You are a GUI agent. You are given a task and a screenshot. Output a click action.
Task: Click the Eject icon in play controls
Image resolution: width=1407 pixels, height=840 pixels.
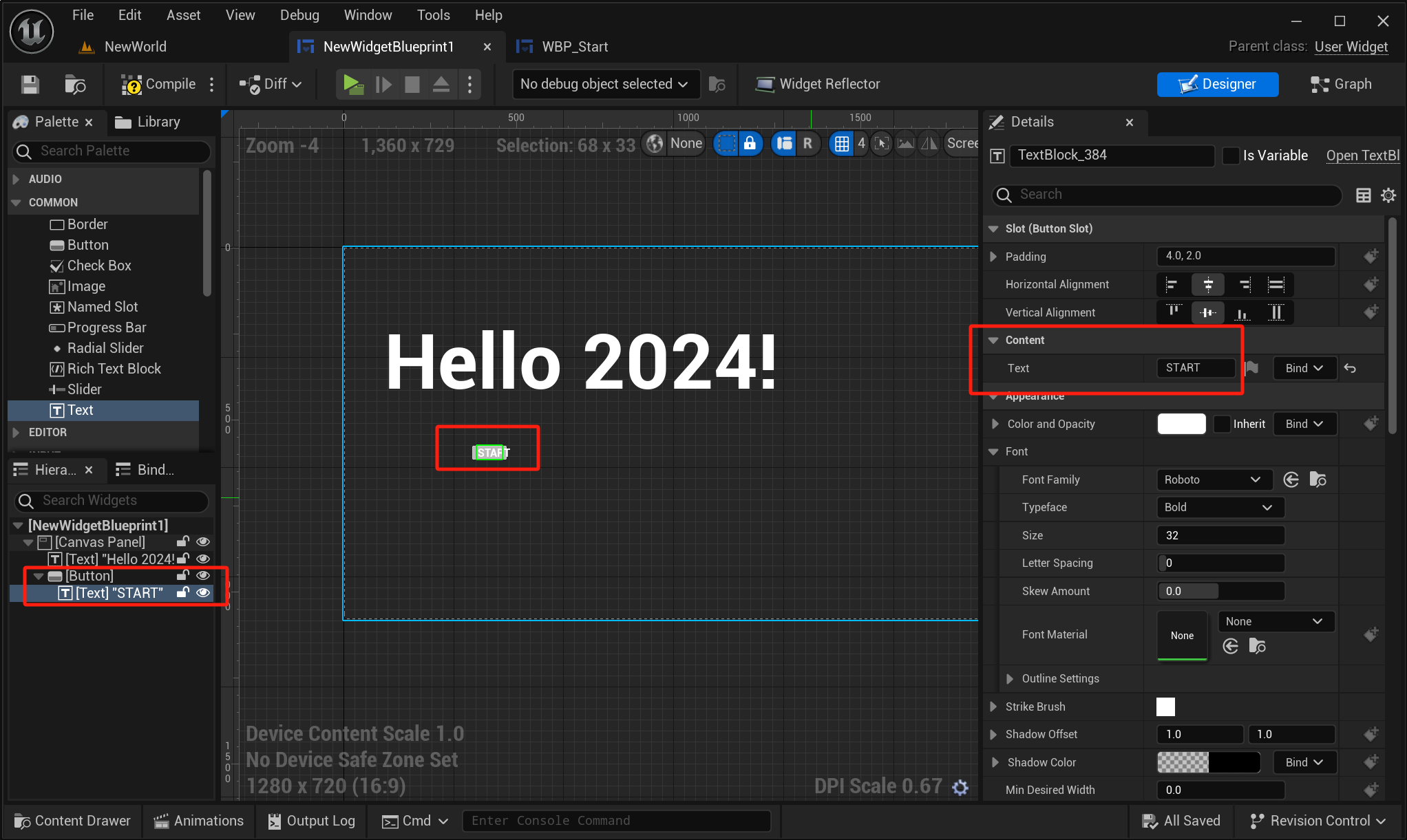click(x=441, y=84)
